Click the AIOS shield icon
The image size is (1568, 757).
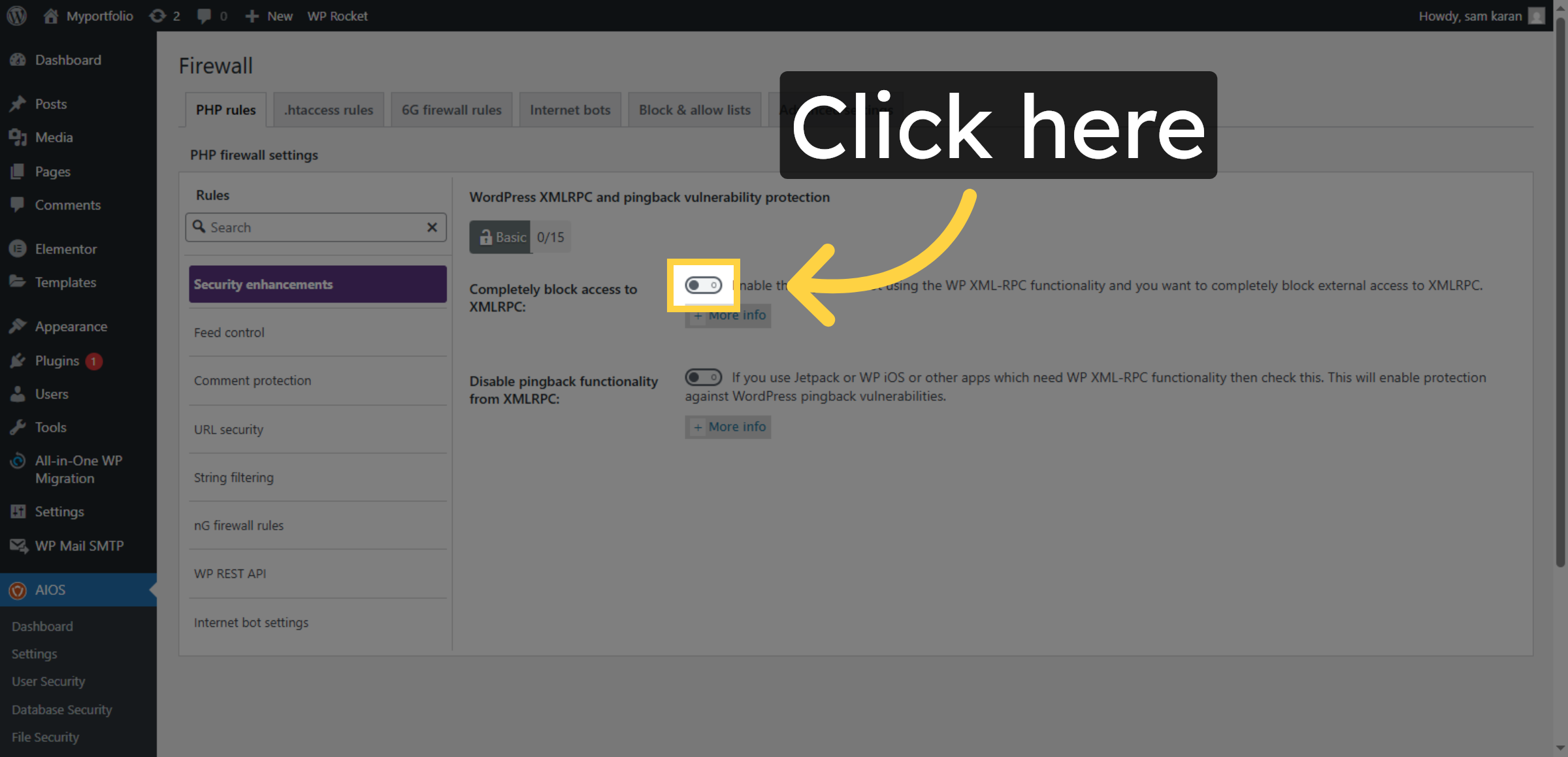point(18,590)
